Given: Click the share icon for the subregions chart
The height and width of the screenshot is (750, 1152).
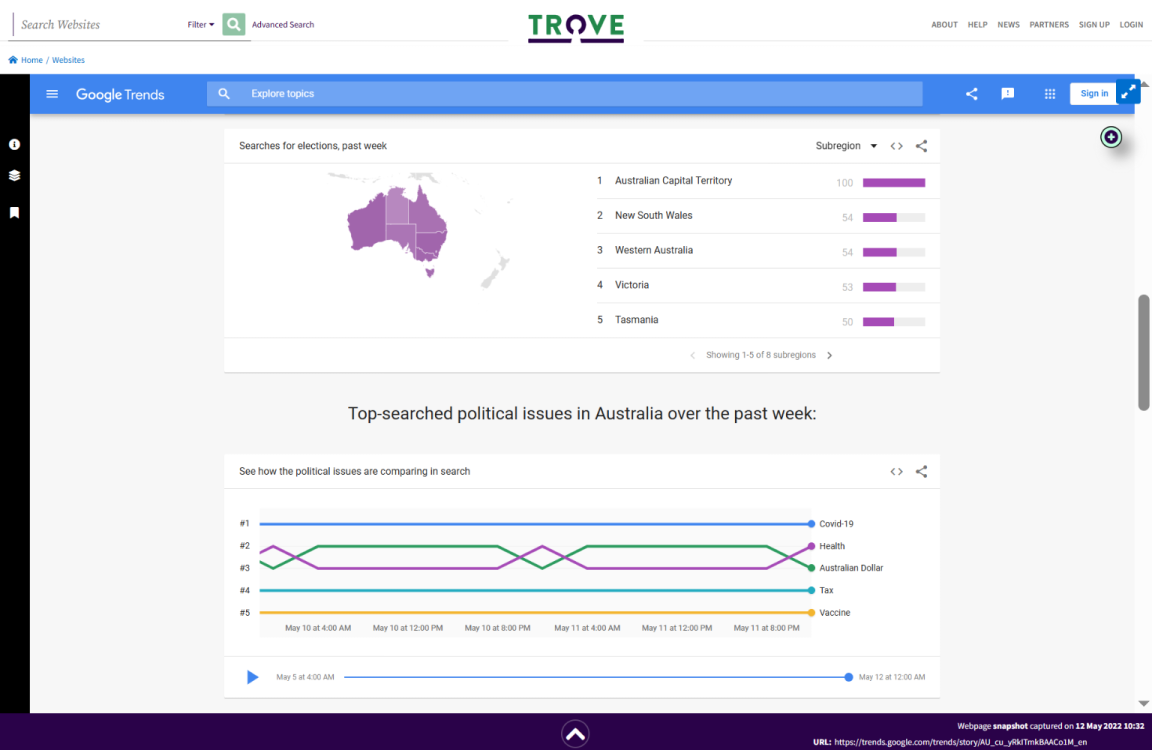Looking at the screenshot, I should tap(921, 145).
